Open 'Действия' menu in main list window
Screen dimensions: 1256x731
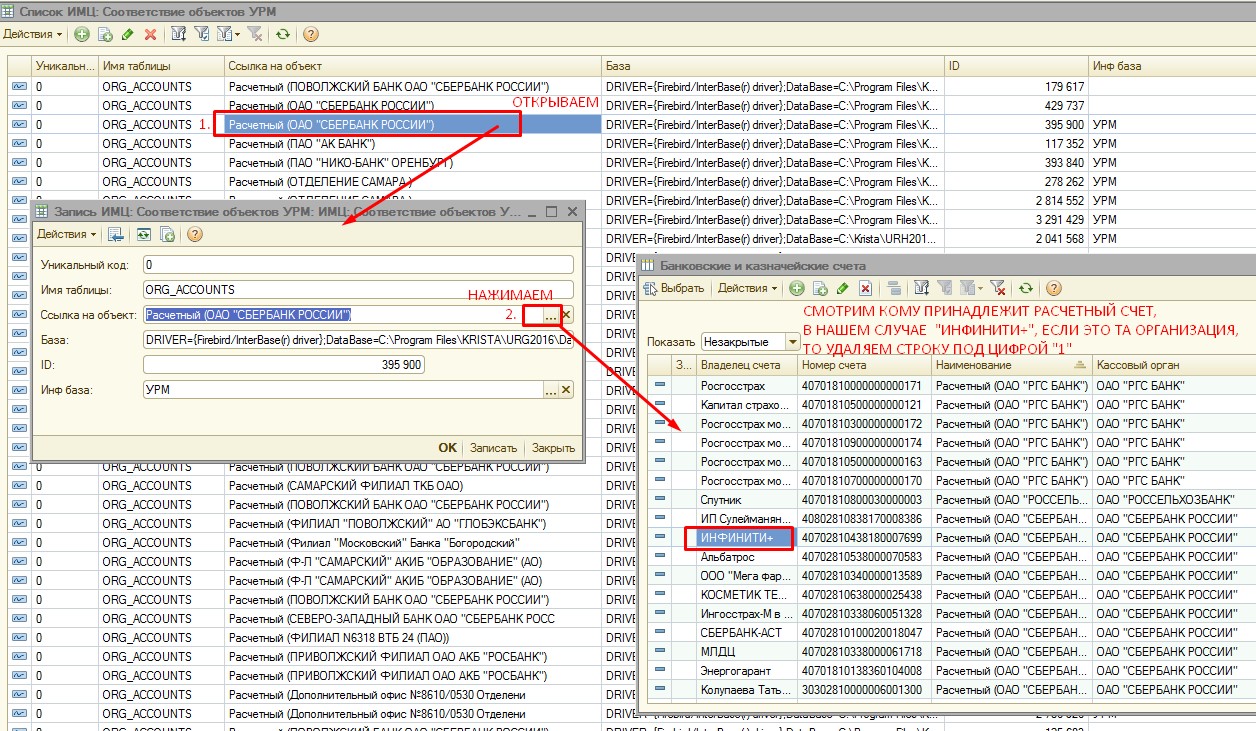point(32,34)
